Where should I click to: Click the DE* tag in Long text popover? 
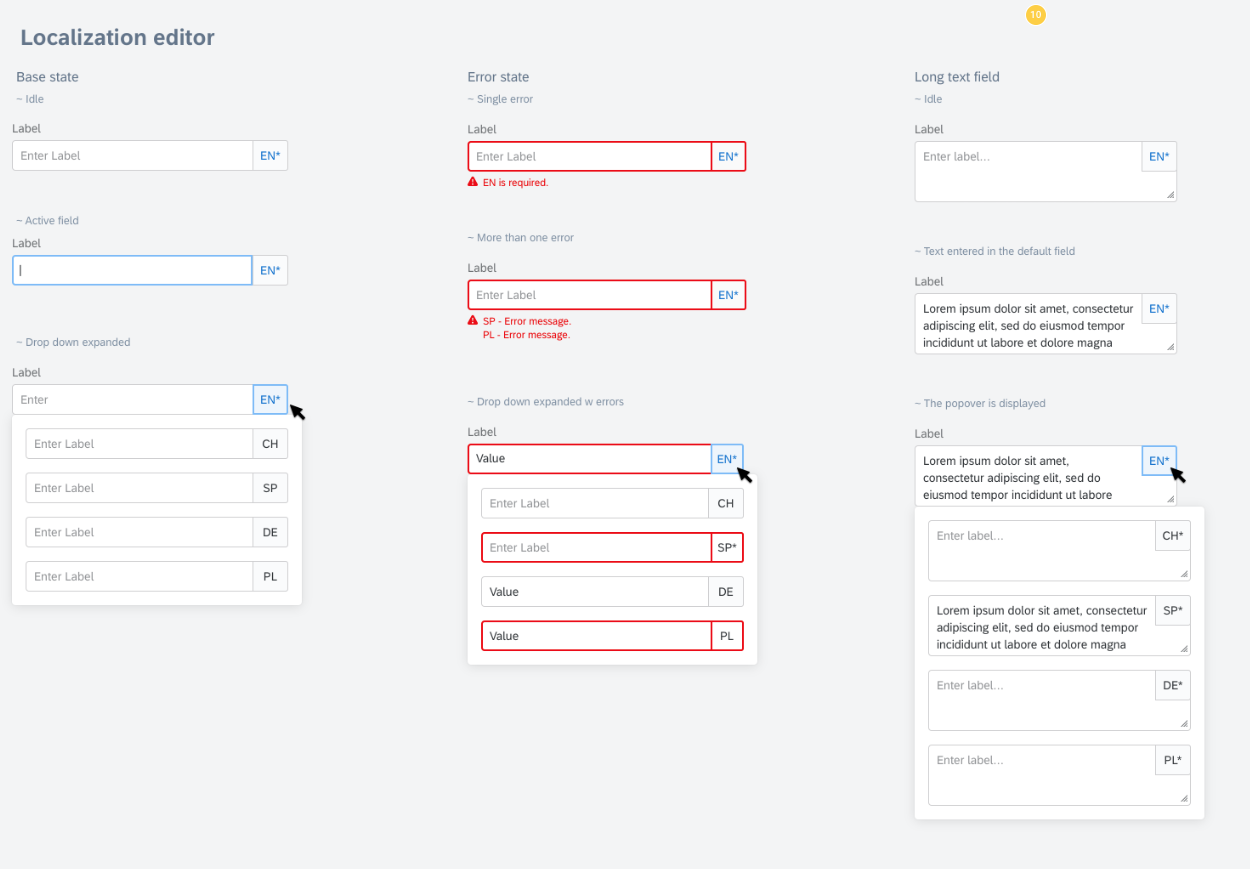pyautogui.click(x=1173, y=685)
